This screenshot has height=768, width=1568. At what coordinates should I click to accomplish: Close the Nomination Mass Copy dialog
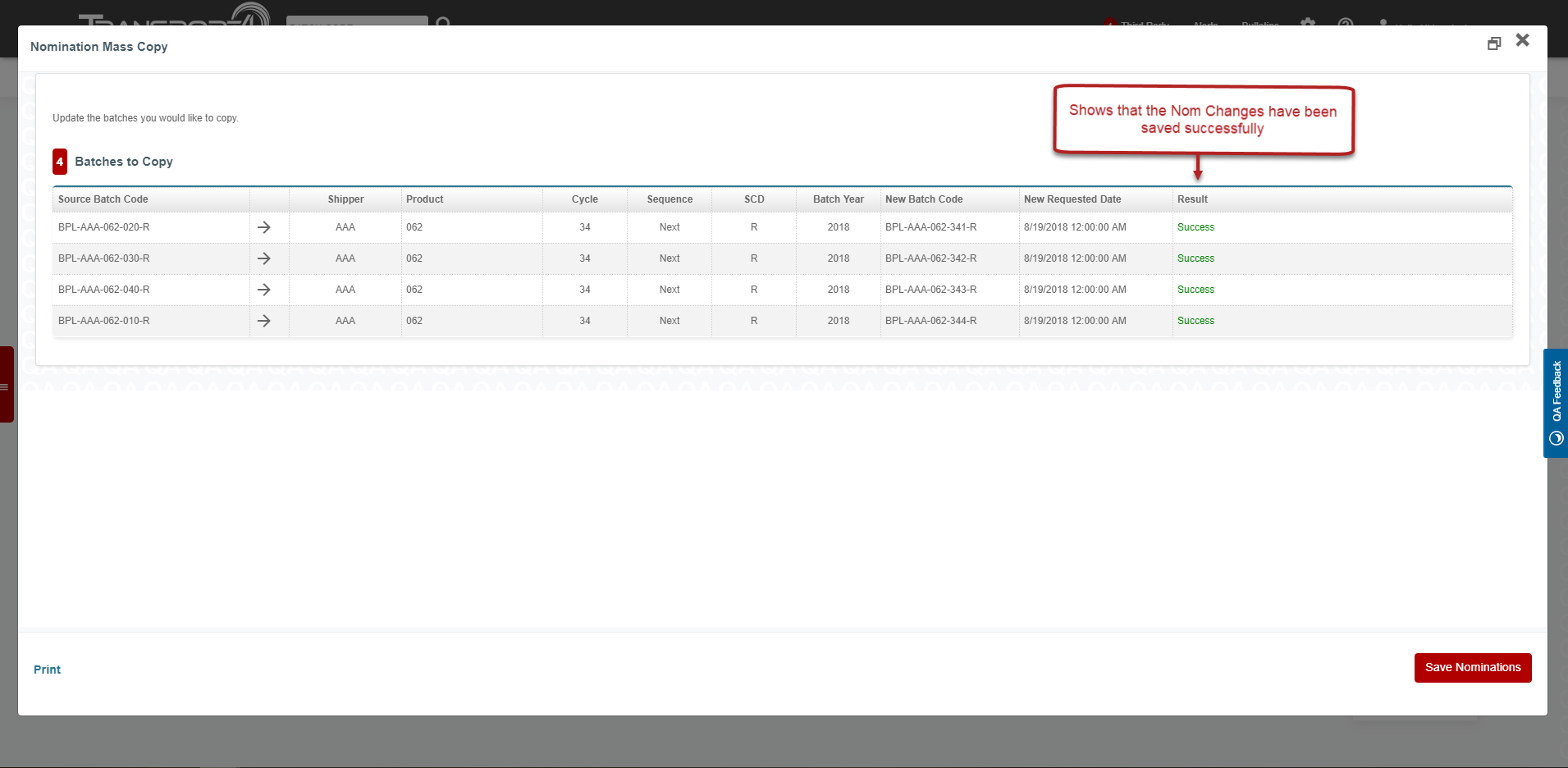click(1522, 40)
